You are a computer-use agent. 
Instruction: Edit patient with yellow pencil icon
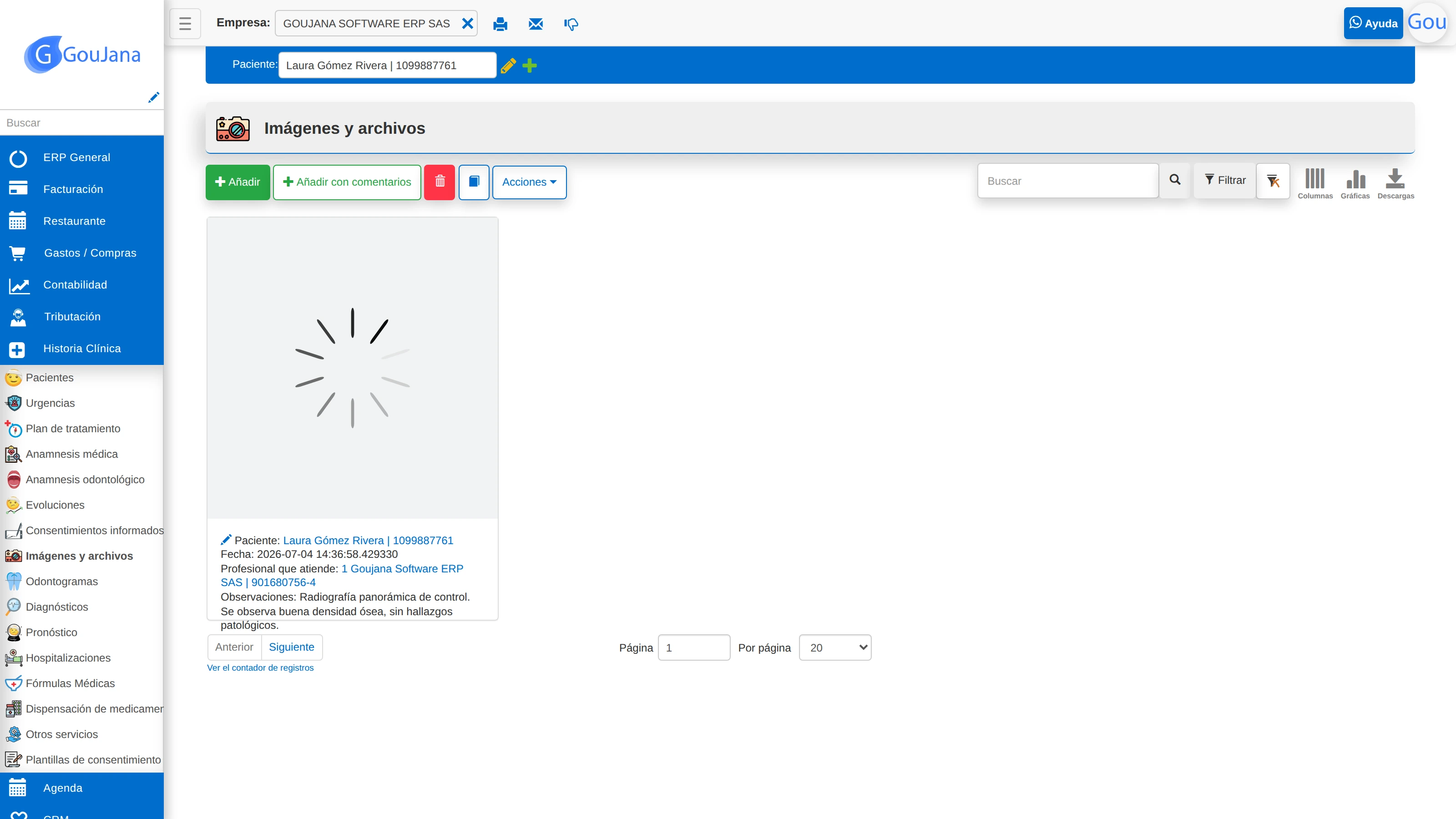pyautogui.click(x=508, y=66)
